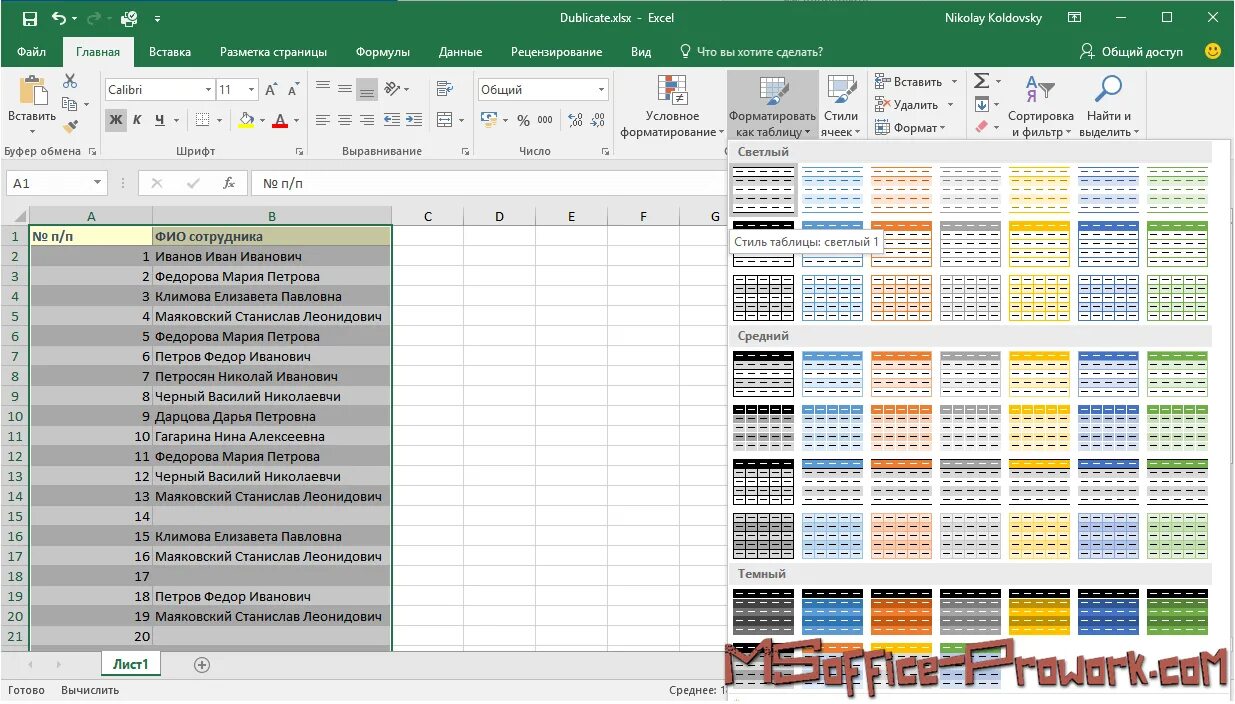Switch to the Рецензирование tab
This screenshot has height=704, width=1235.
[x=556, y=52]
